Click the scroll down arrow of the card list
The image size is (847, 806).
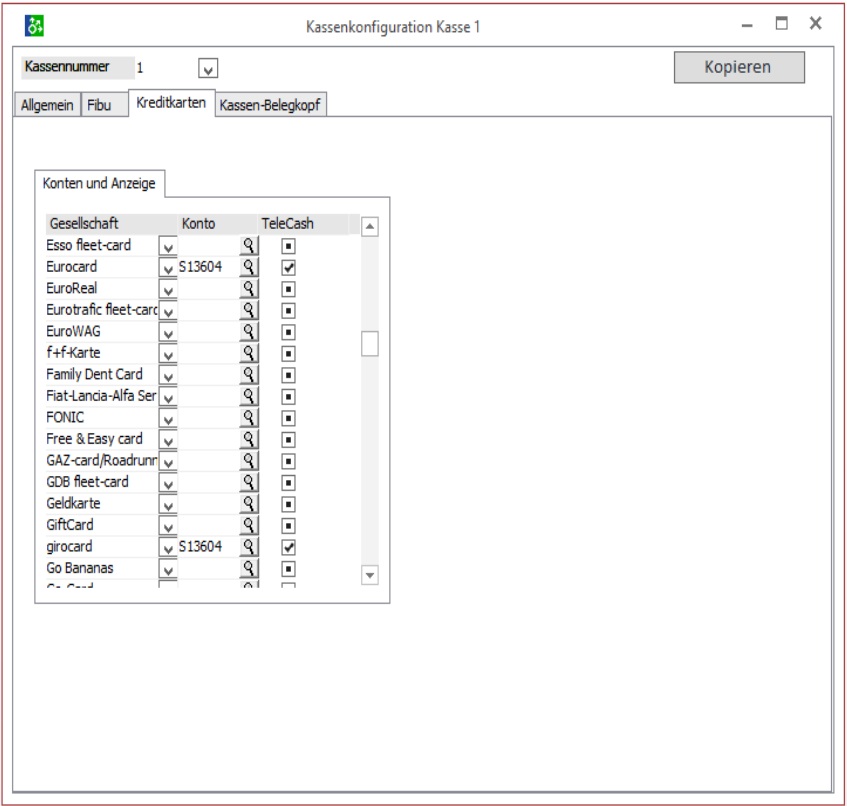pos(369,575)
